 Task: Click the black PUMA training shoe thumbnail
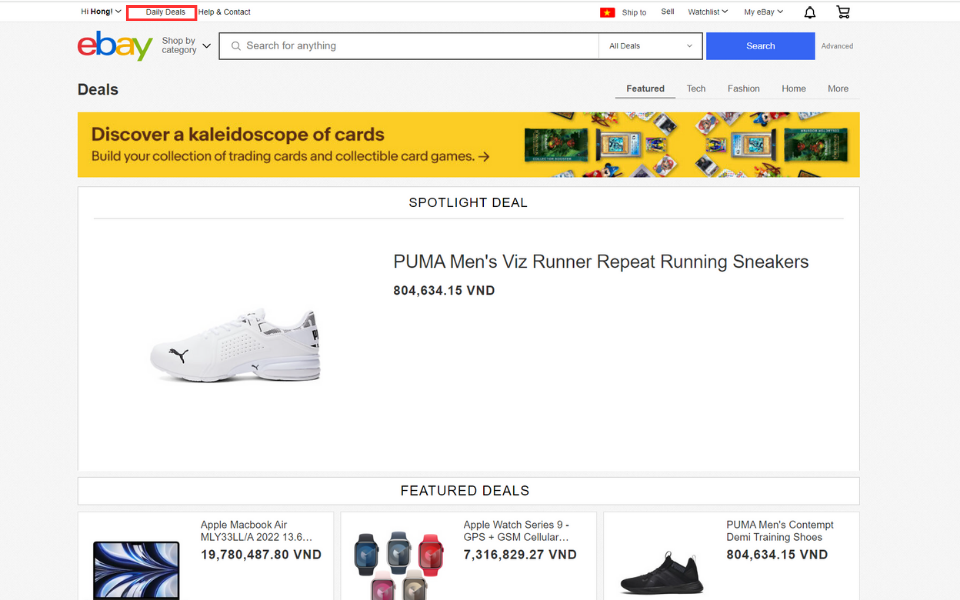[662, 572]
